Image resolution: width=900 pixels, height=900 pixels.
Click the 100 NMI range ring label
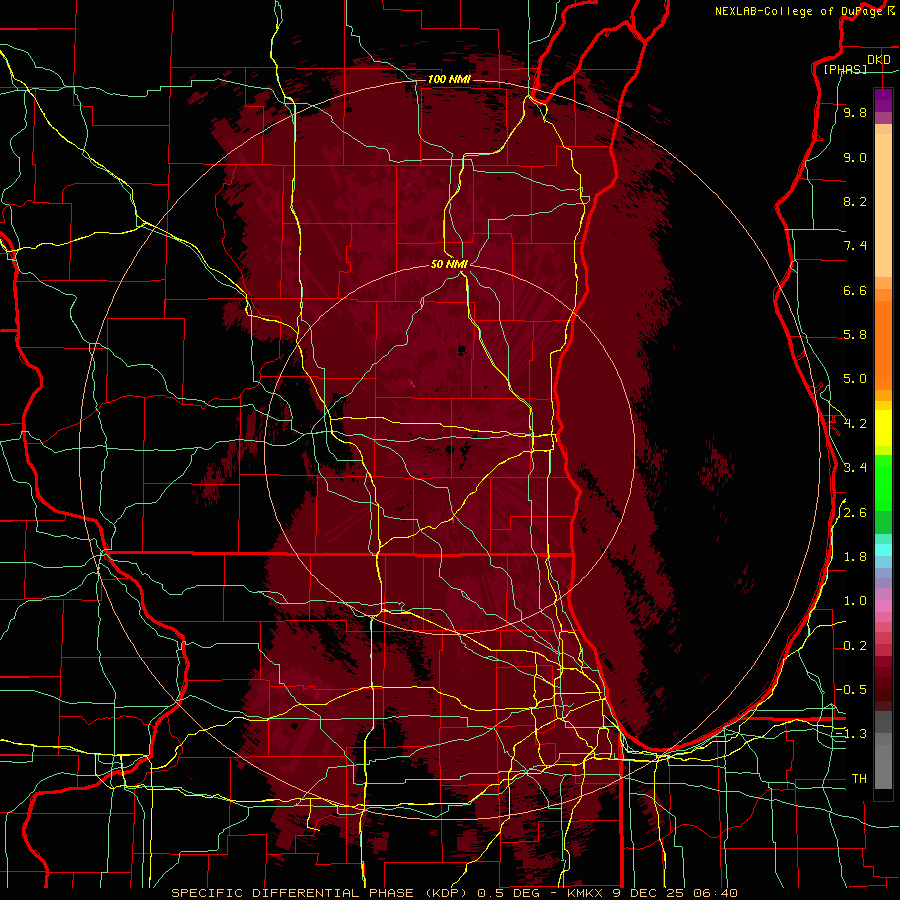(449, 79)
